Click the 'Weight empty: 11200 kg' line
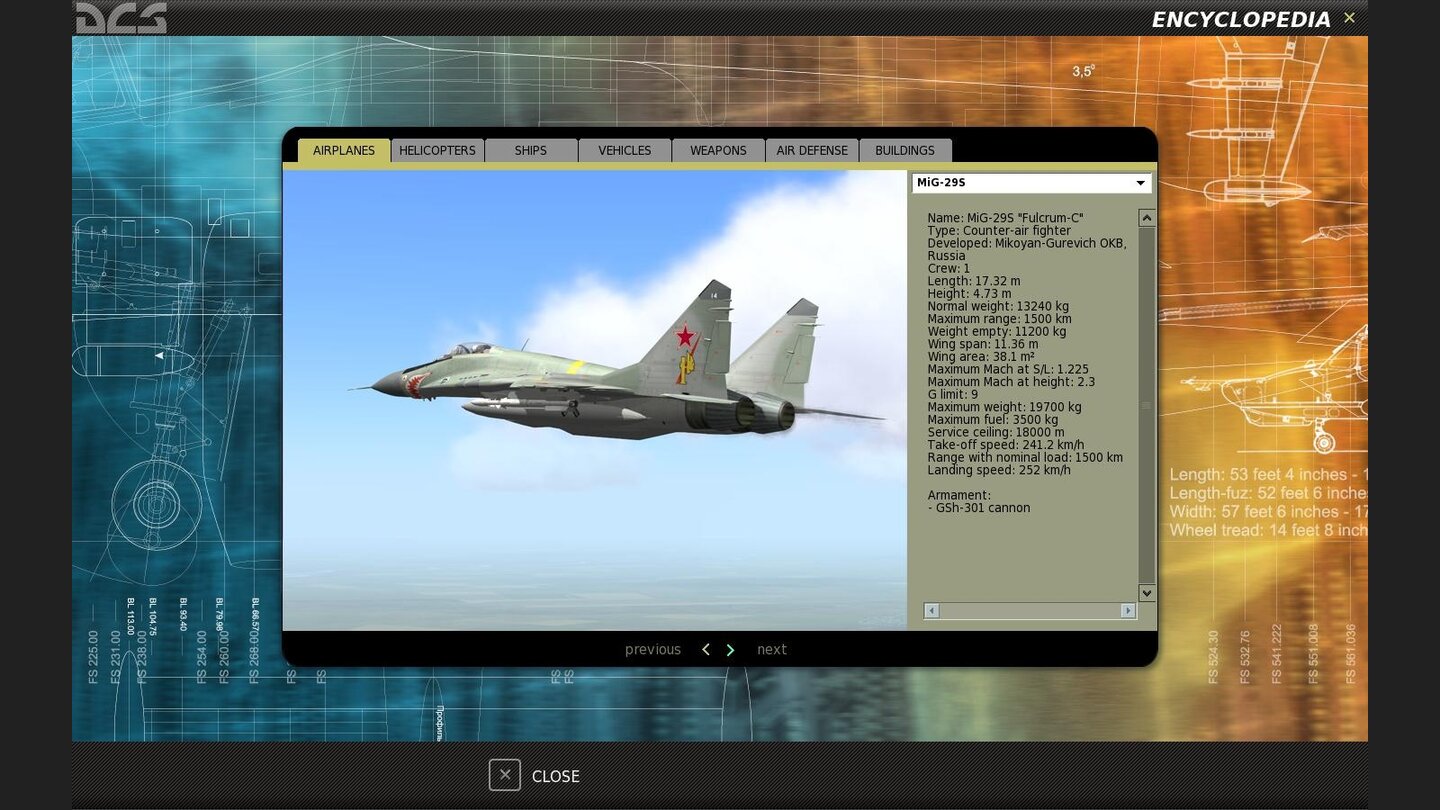The image size is (1440, 810). click(996, 332)
